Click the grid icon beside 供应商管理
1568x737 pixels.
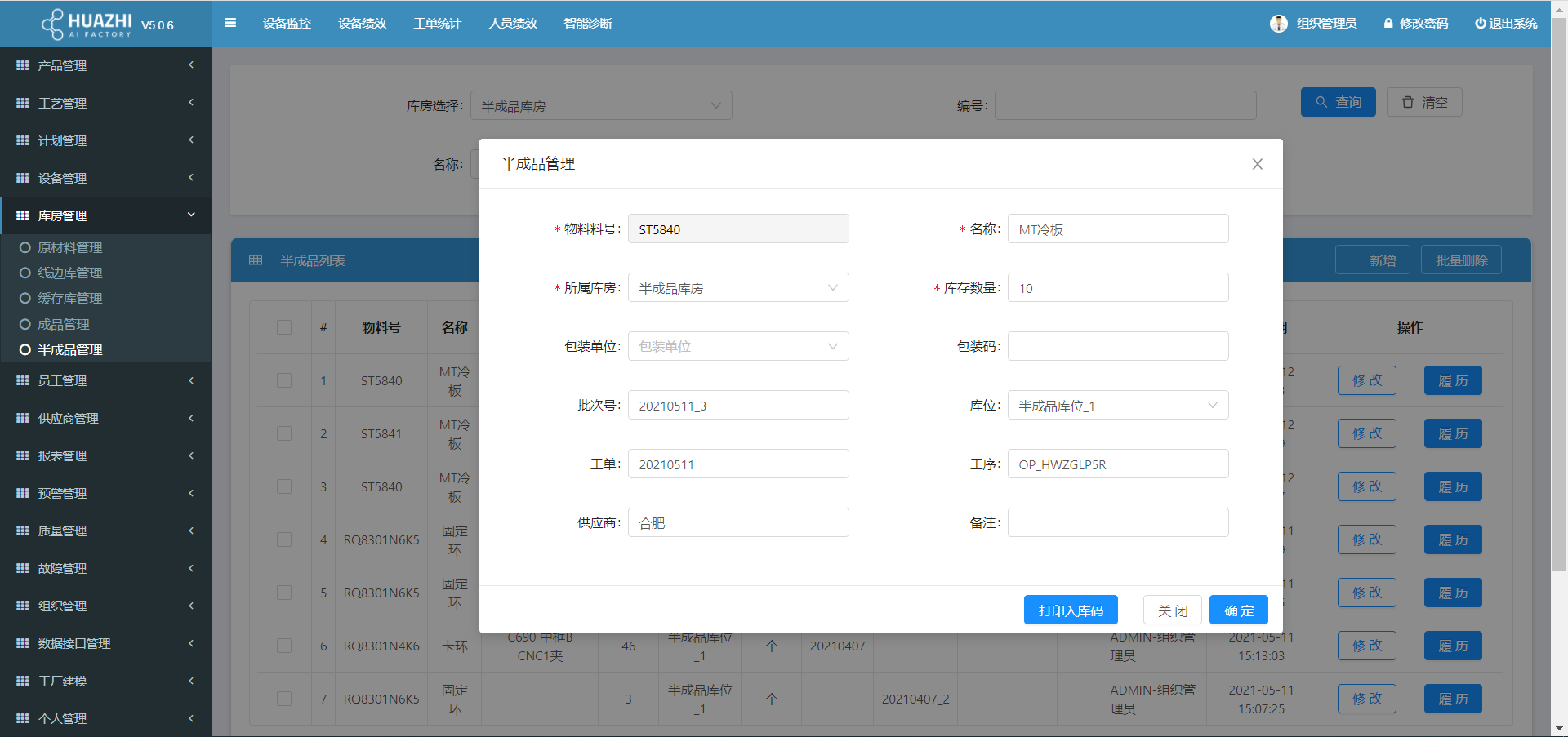[23, 418]
